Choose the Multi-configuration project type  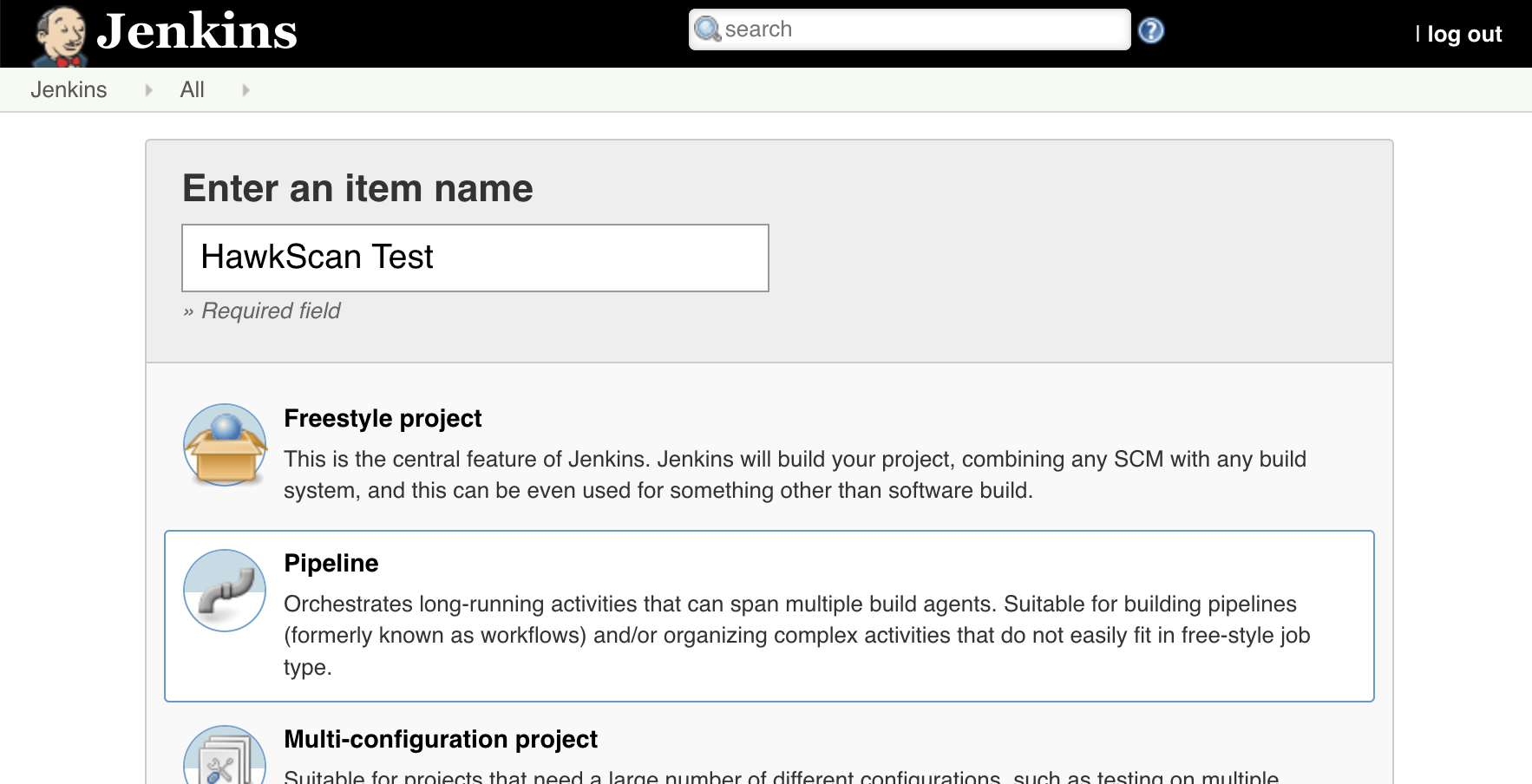coord(440,739)
